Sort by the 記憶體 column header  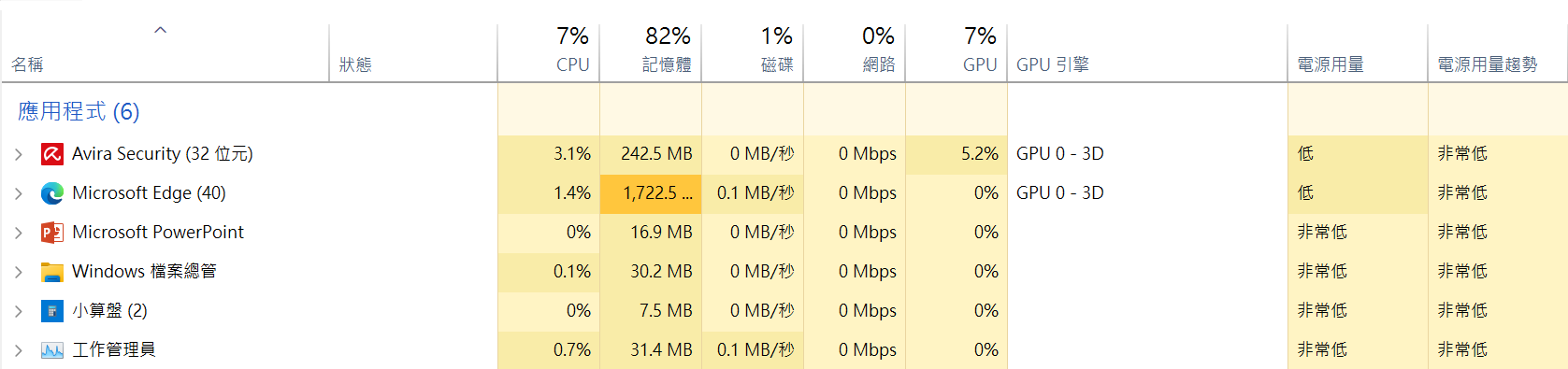click(x=651, y=52)
